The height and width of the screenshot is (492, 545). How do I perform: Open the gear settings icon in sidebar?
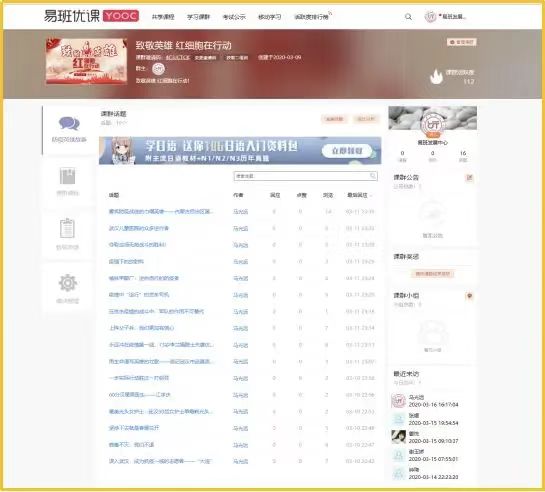click(67, 283)
